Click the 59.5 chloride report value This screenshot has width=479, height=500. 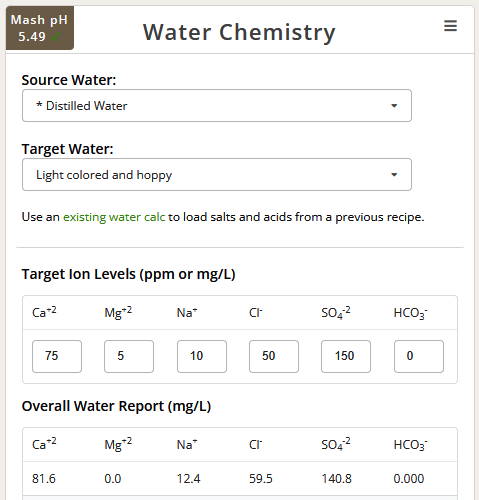click(x=261, y=479)
